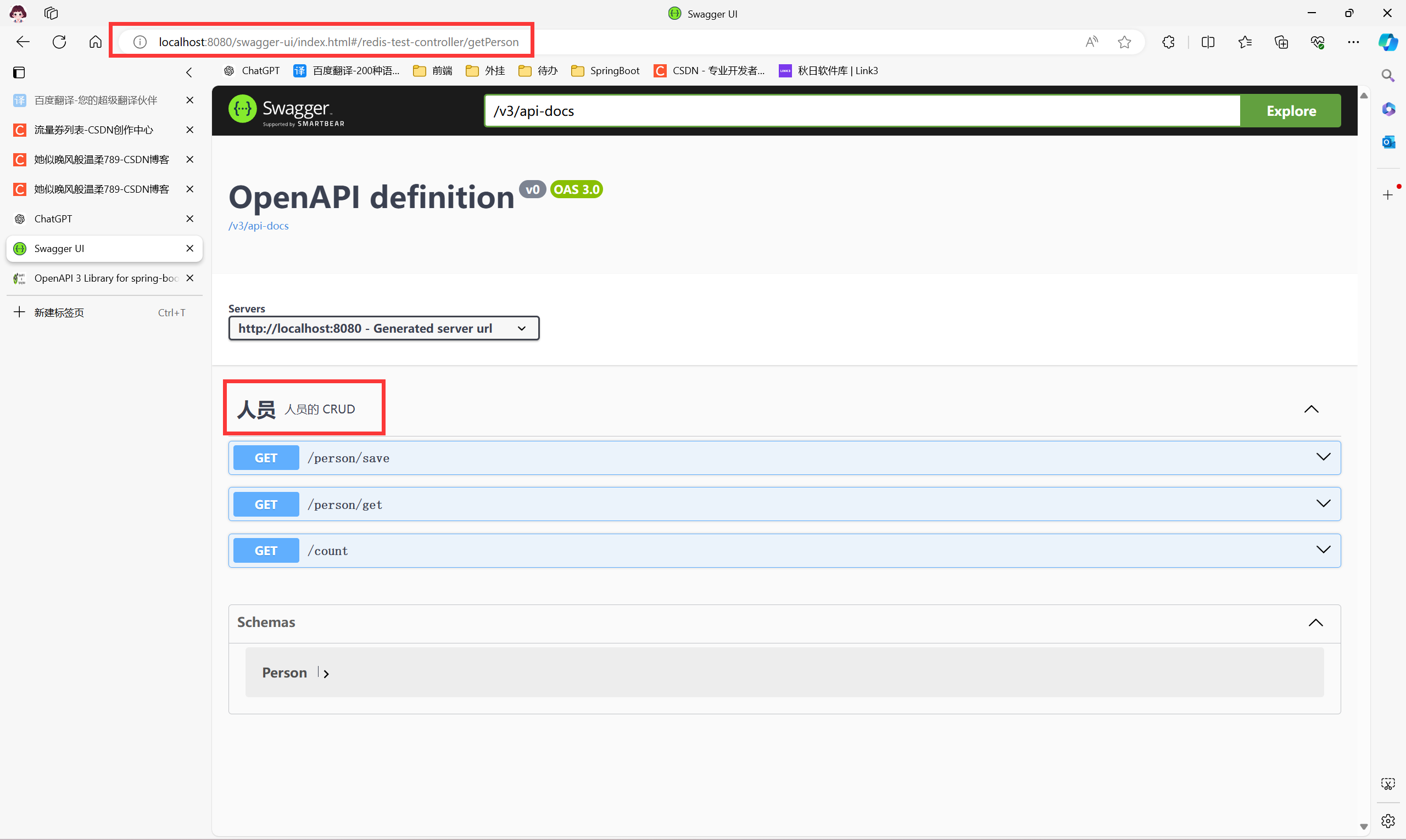Open the sidebar screenshot tool icon

tap(1388, 784)
